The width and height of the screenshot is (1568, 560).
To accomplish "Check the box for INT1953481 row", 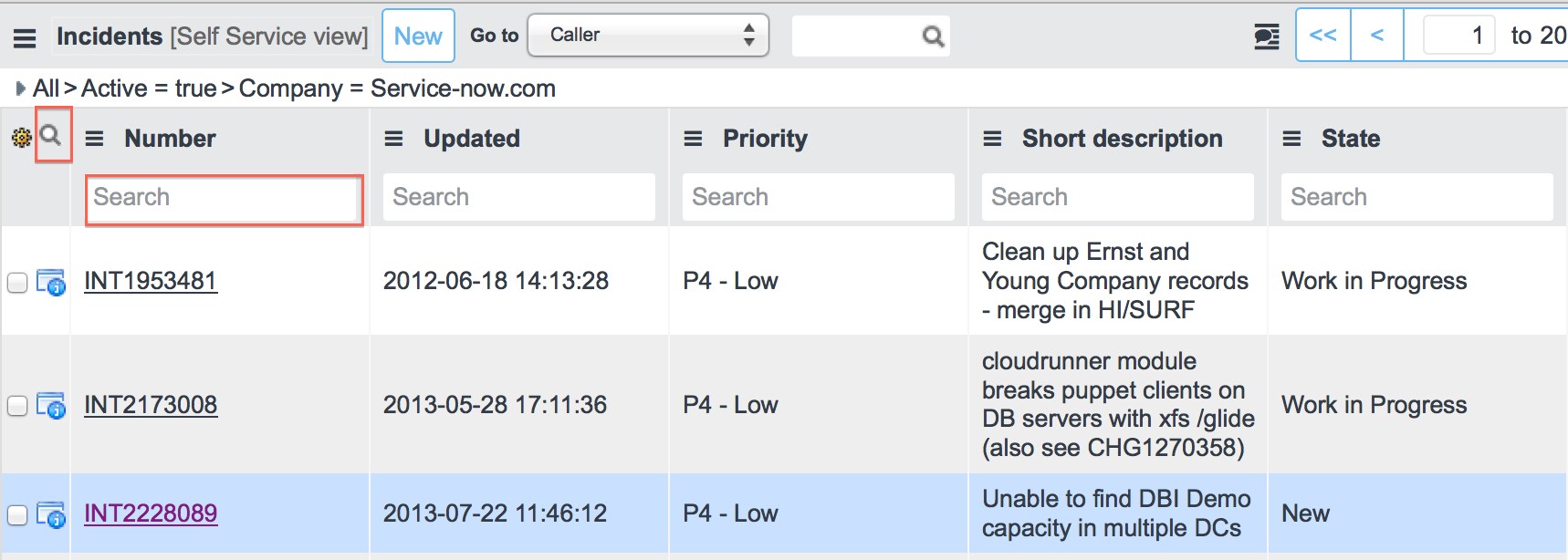I will (x=16, y=282).
